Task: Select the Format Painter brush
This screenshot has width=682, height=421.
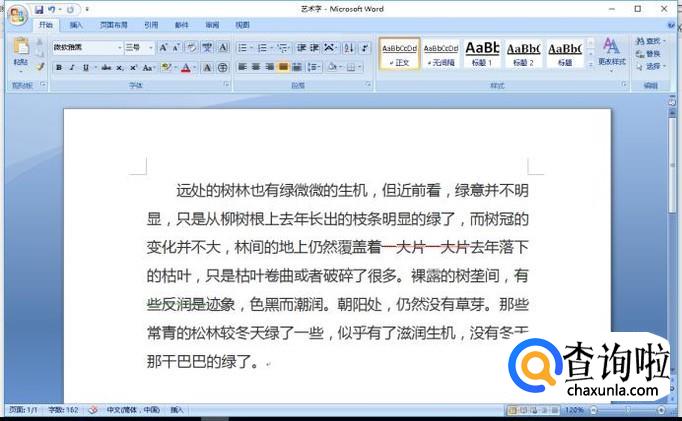Action: [41, 67]
